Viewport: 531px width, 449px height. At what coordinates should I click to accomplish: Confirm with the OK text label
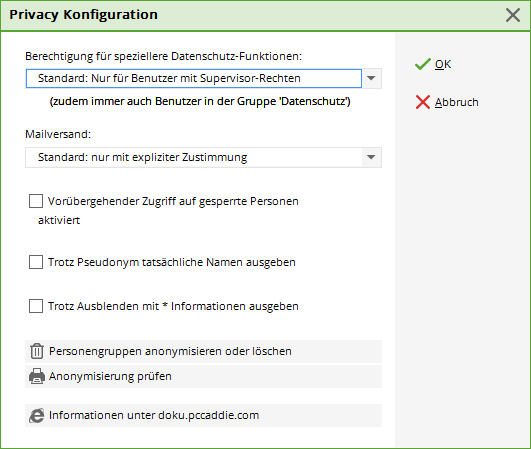[x=443, y=64]
